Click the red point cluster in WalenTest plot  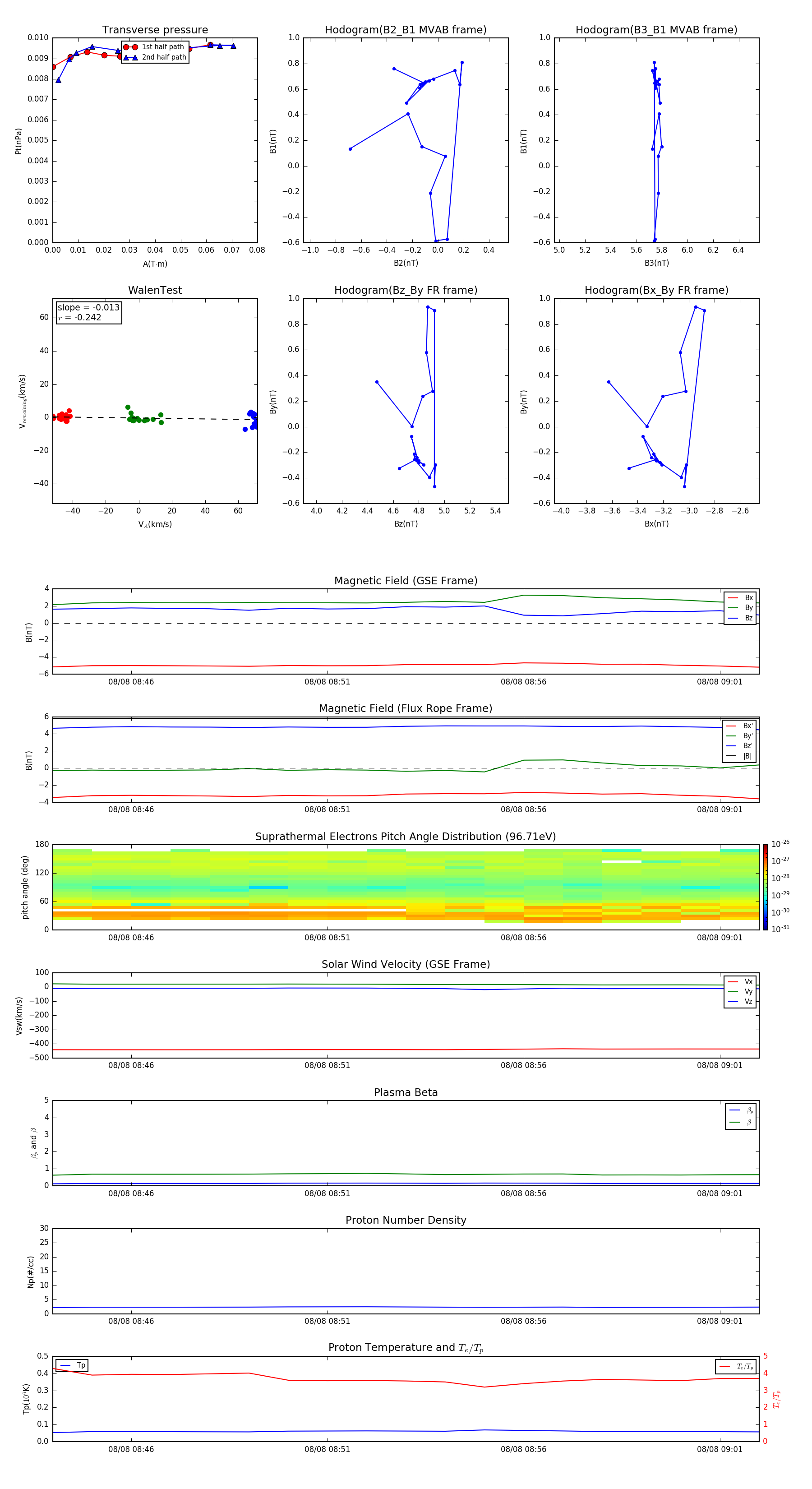[62, 416]
